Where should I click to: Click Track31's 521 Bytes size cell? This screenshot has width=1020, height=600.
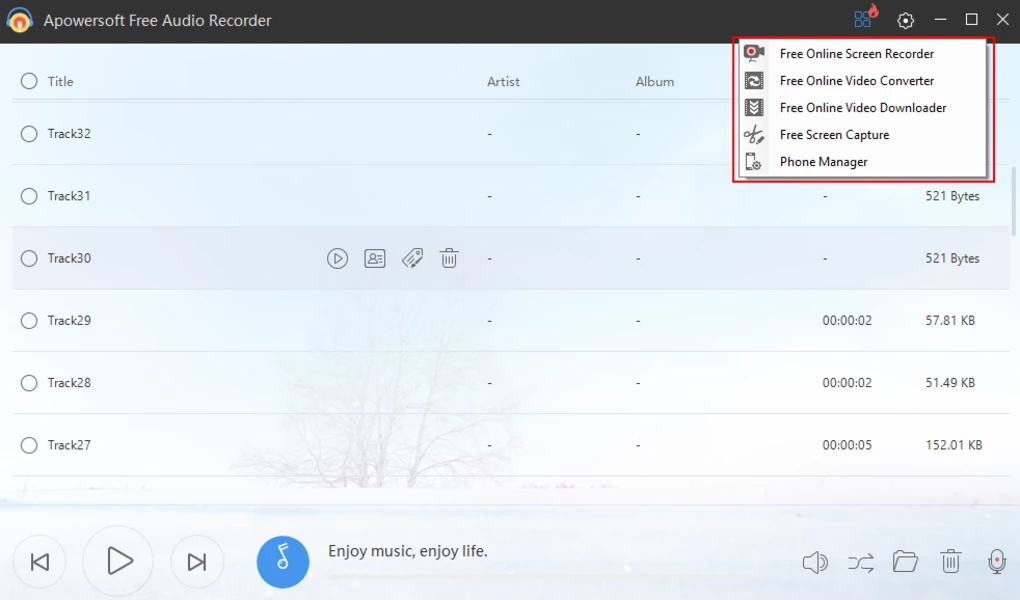tap(952, 196)
